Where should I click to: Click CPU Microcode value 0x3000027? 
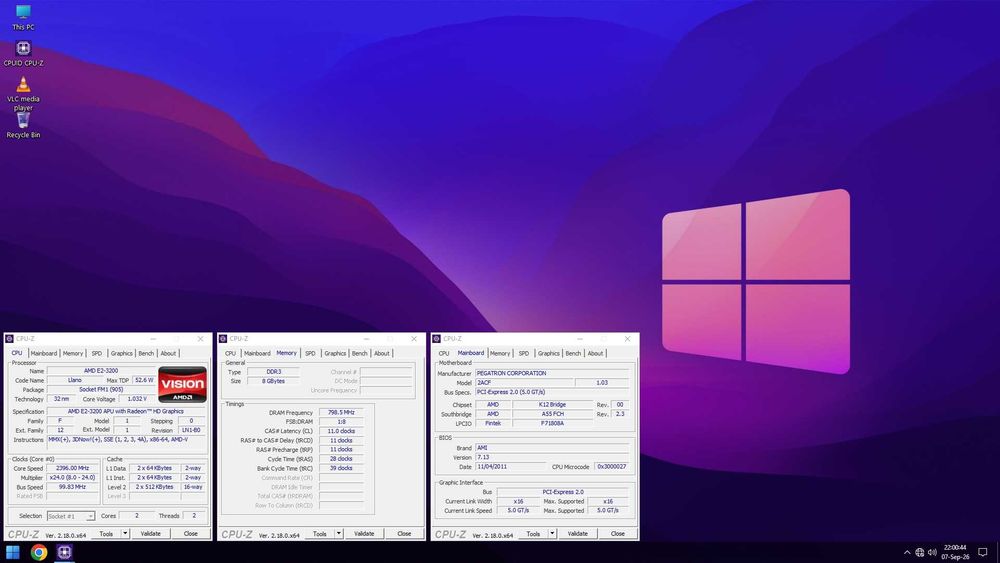click(x=612, y=467)
